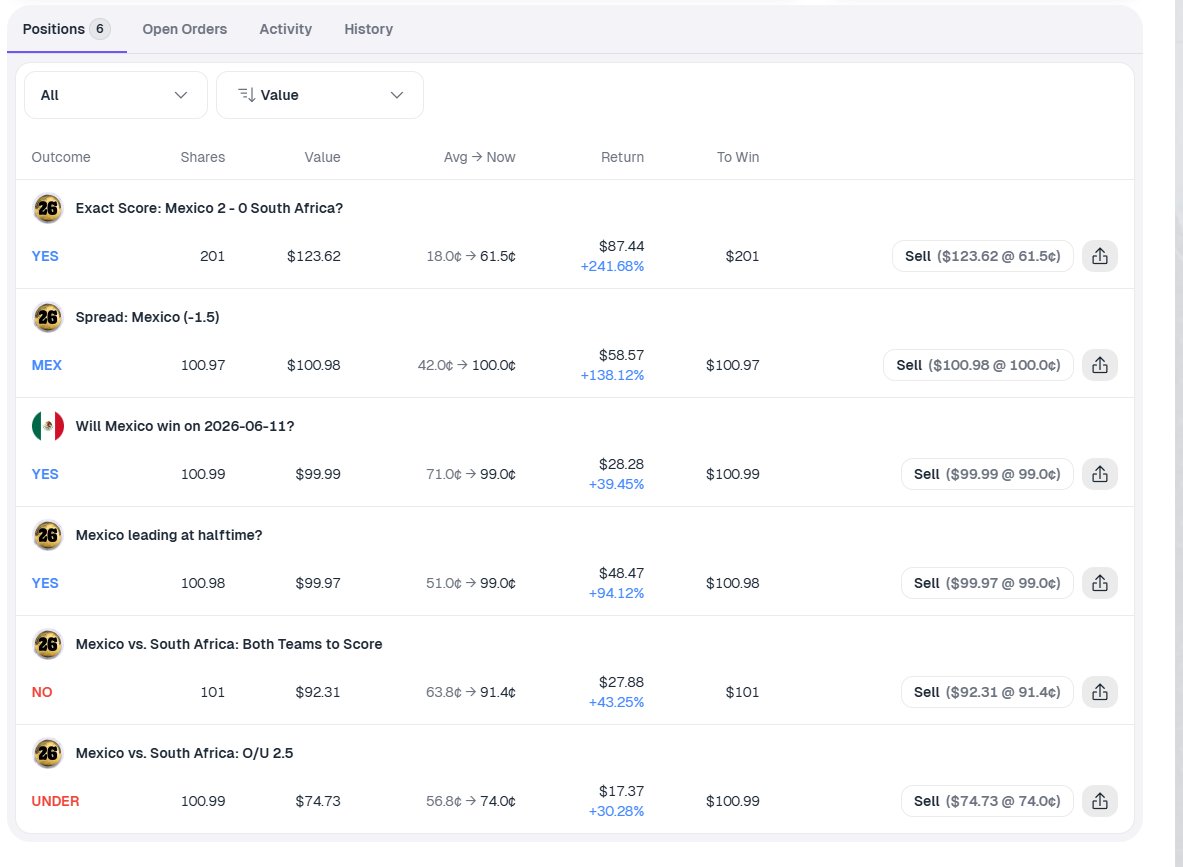This screenshot has width=1183, height=867.
Task: Click the +241.68% return value
Action: pyautogui.click(x=612, y=266)
